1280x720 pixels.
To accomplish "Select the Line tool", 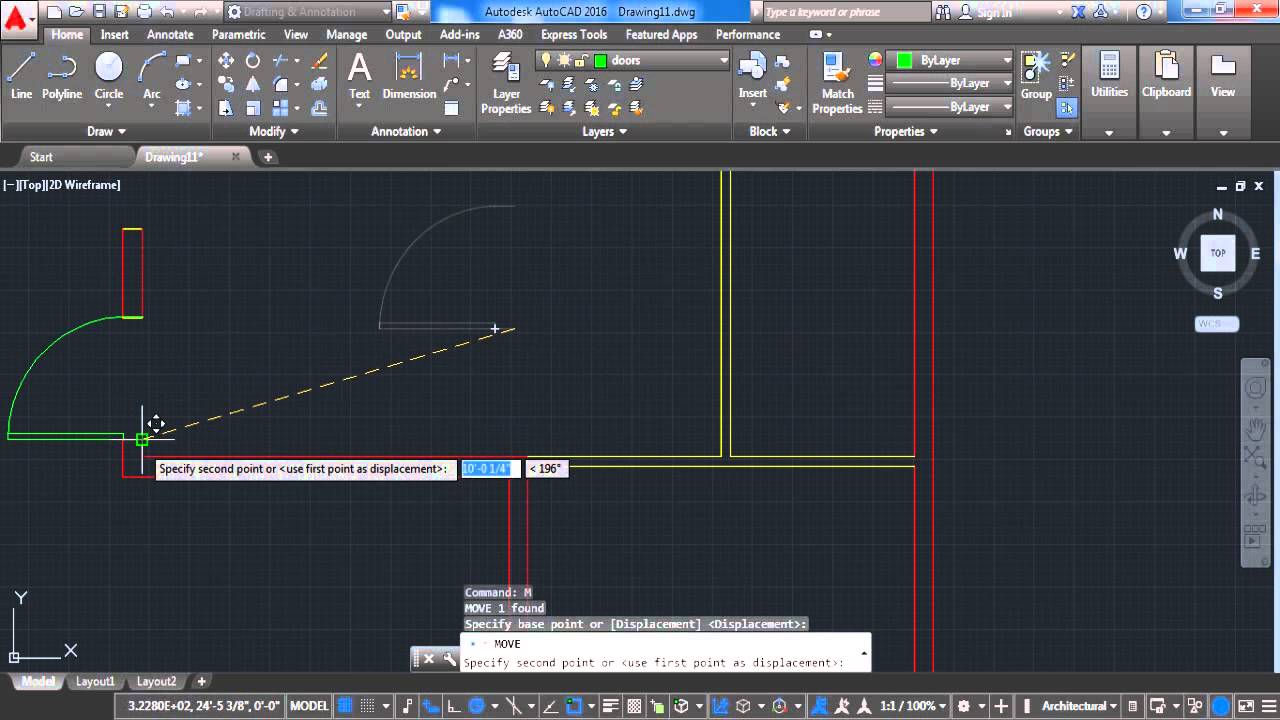I will click(x=22, y=76).
